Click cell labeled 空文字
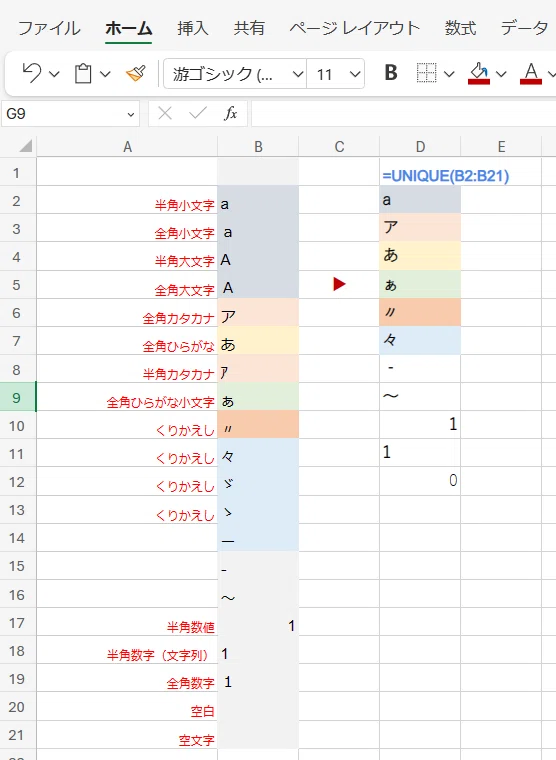Screen dimensions: 556x760 click(x=127, y=734)
